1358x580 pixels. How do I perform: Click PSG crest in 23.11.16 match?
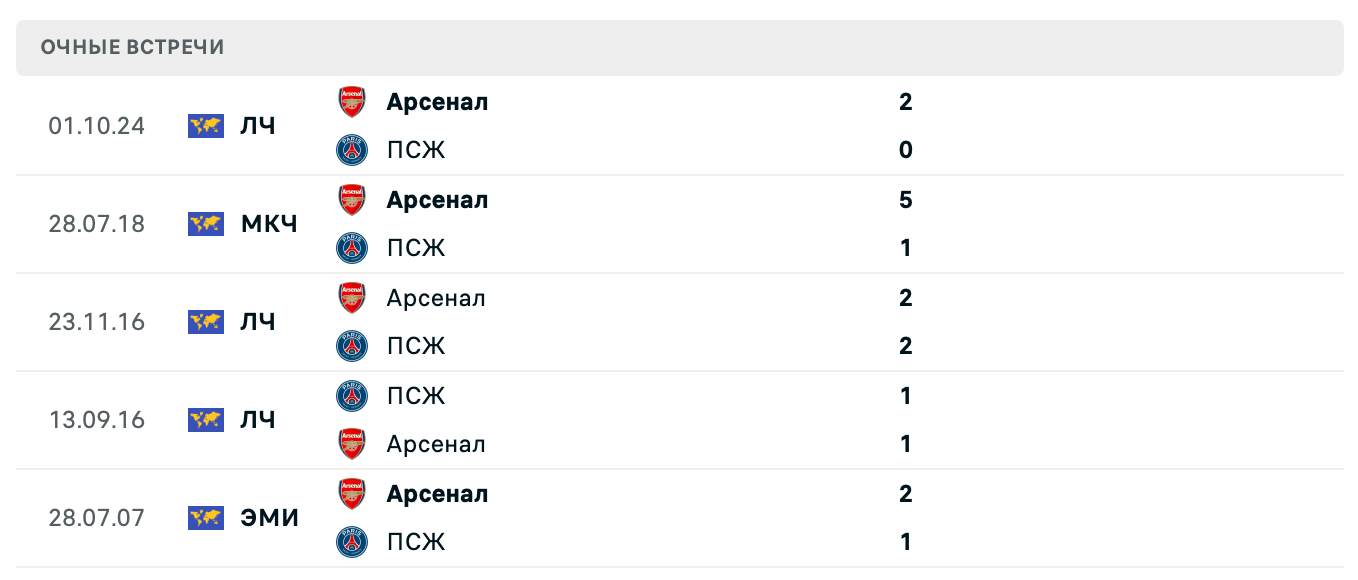click(x=352, y=346)
